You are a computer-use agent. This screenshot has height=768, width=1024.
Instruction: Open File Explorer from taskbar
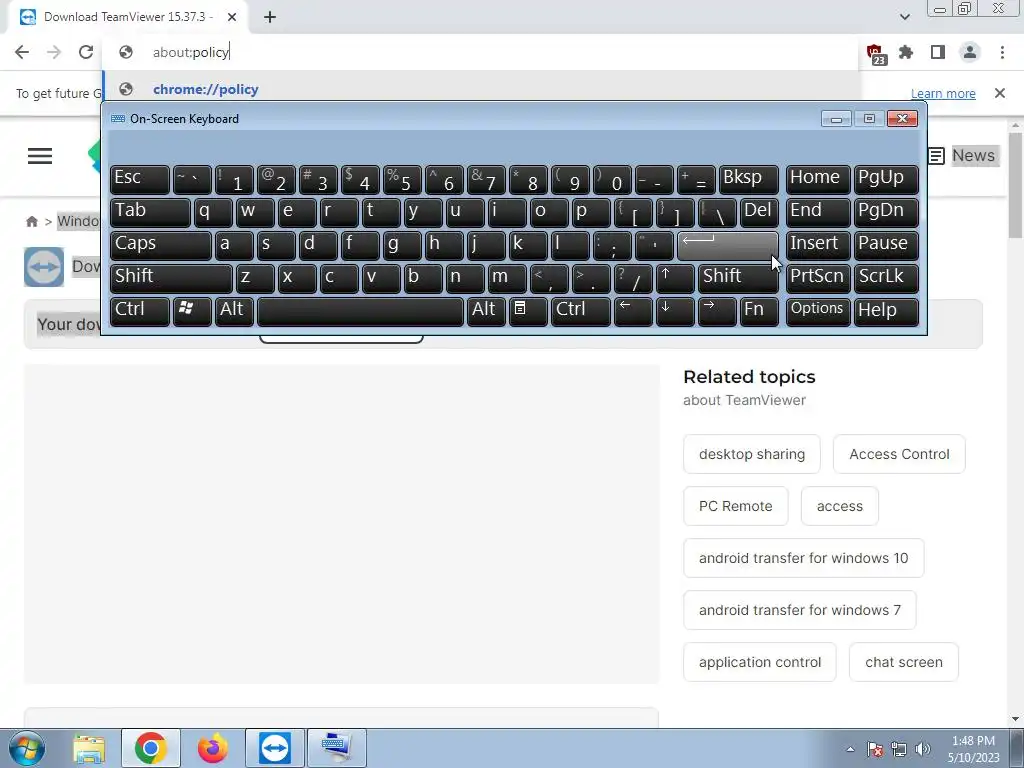tap(89, 748)
